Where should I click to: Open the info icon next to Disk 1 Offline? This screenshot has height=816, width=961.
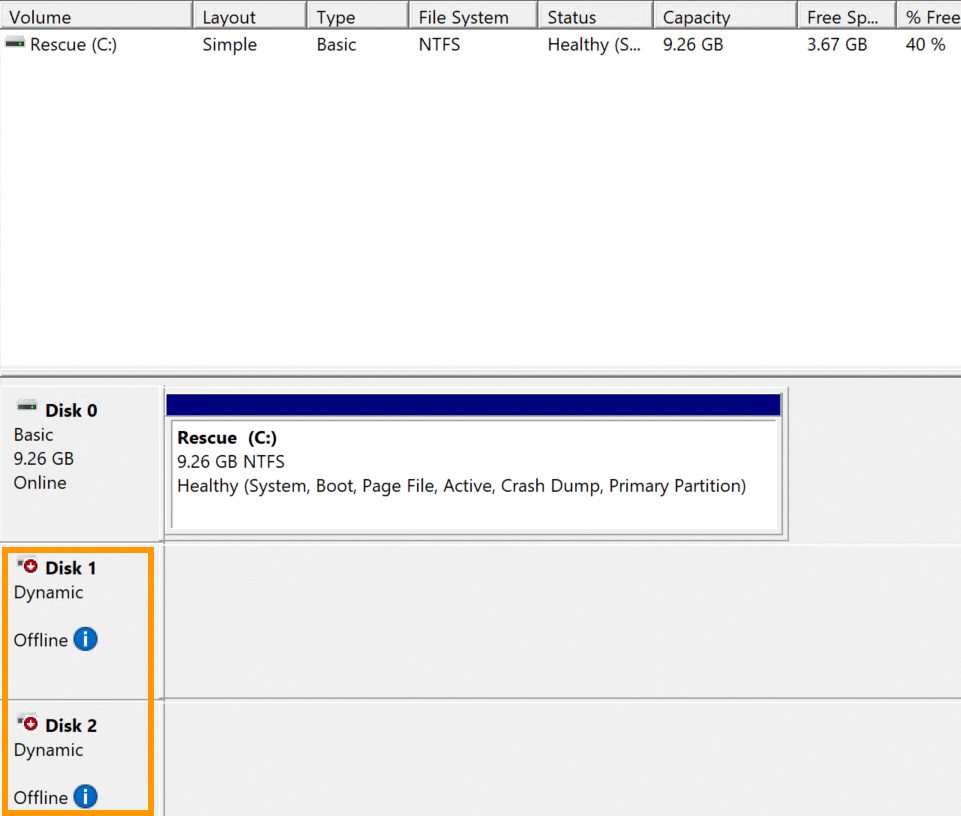(85, 639)
